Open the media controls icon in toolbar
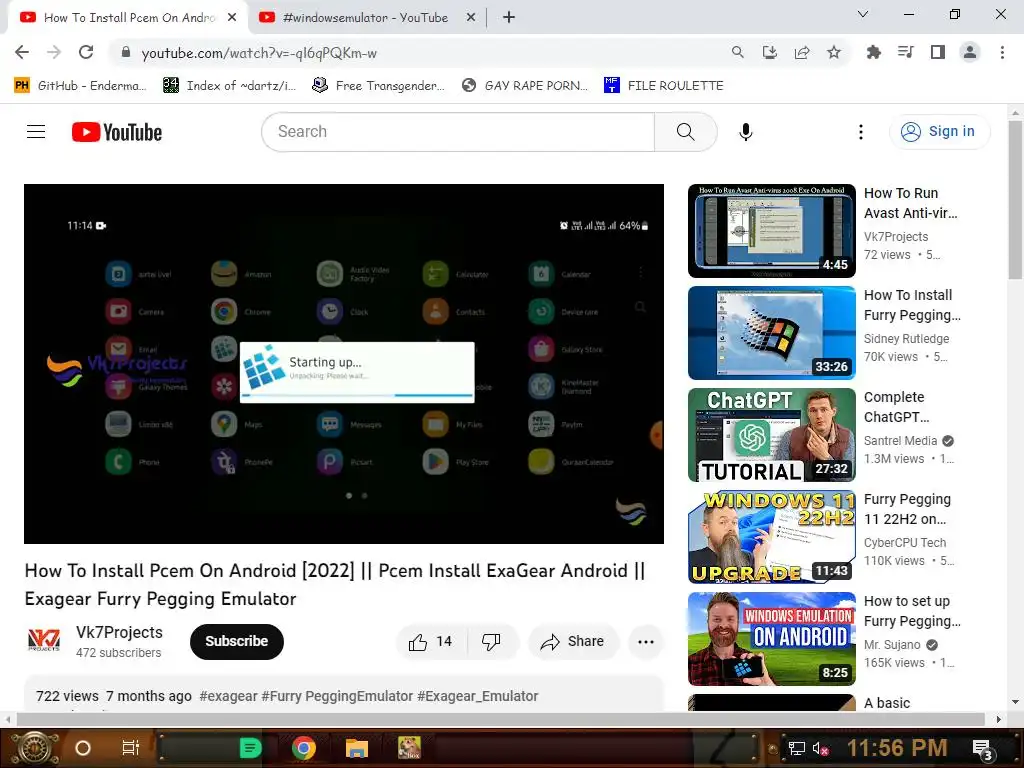The image size is (1024, 768). point(905,52)
